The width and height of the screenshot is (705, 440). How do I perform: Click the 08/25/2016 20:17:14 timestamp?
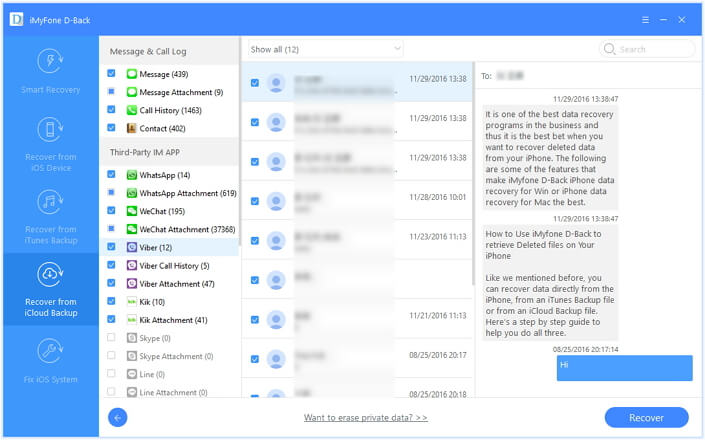(585, 349)
